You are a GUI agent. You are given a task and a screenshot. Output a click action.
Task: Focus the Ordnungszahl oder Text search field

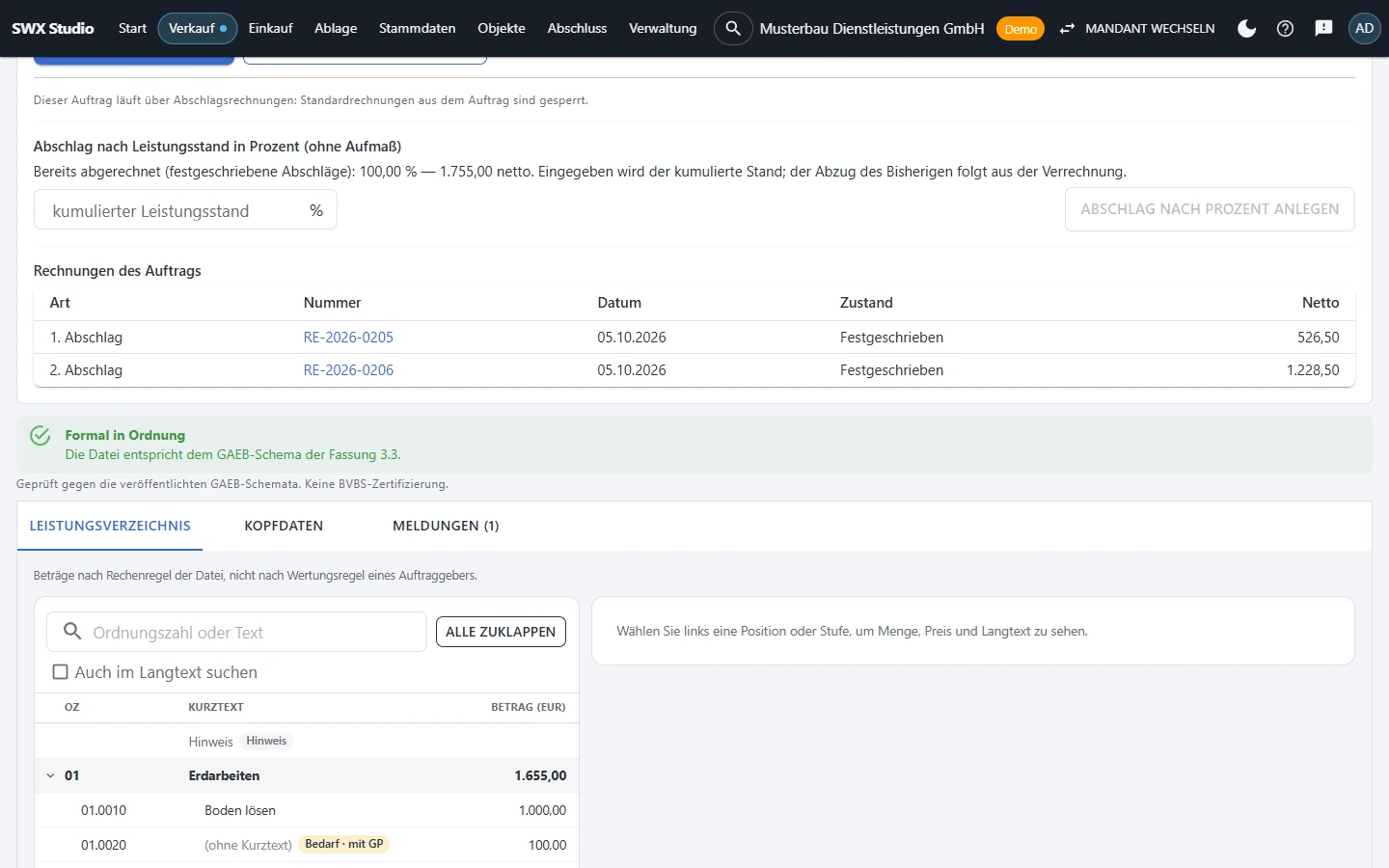(x=236, y=632)
